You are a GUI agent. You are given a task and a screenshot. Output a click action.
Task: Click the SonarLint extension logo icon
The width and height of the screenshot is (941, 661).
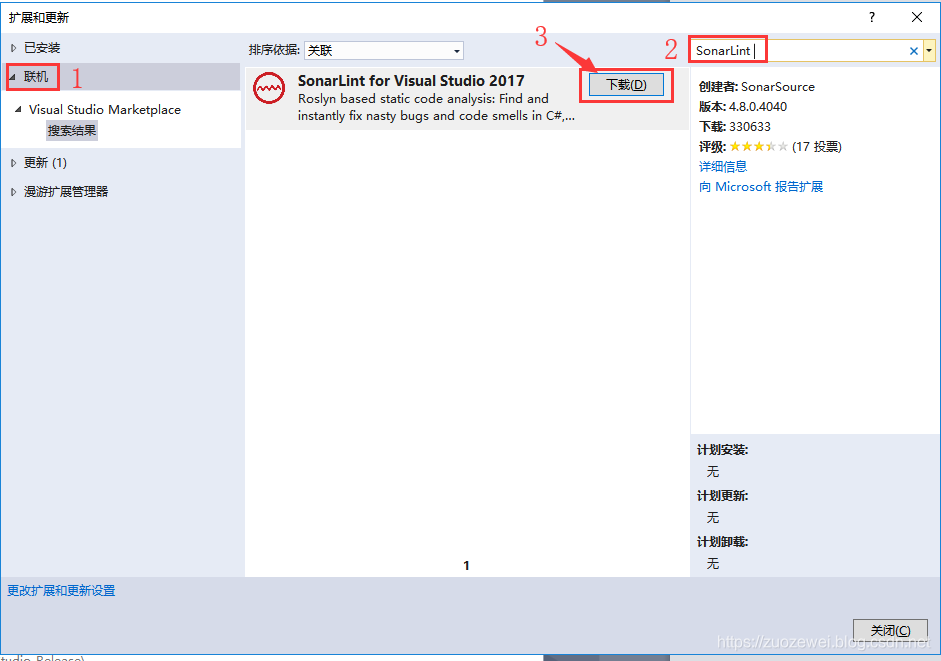269,88
